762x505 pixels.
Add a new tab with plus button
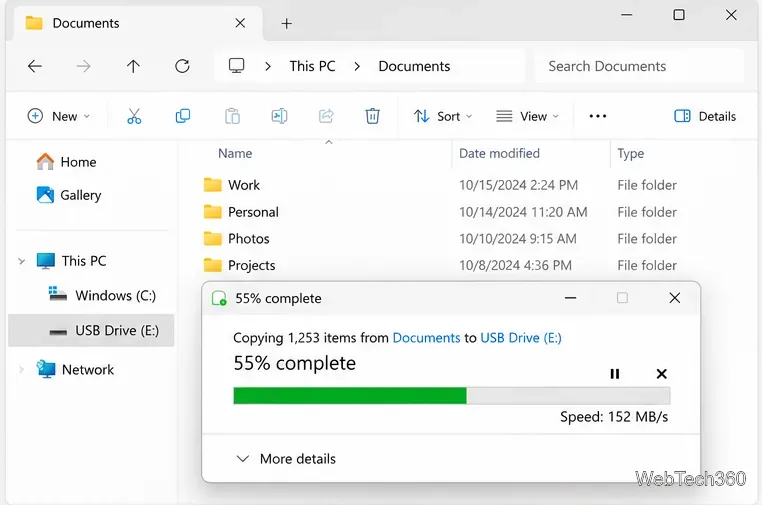click(x=287, y=23)
